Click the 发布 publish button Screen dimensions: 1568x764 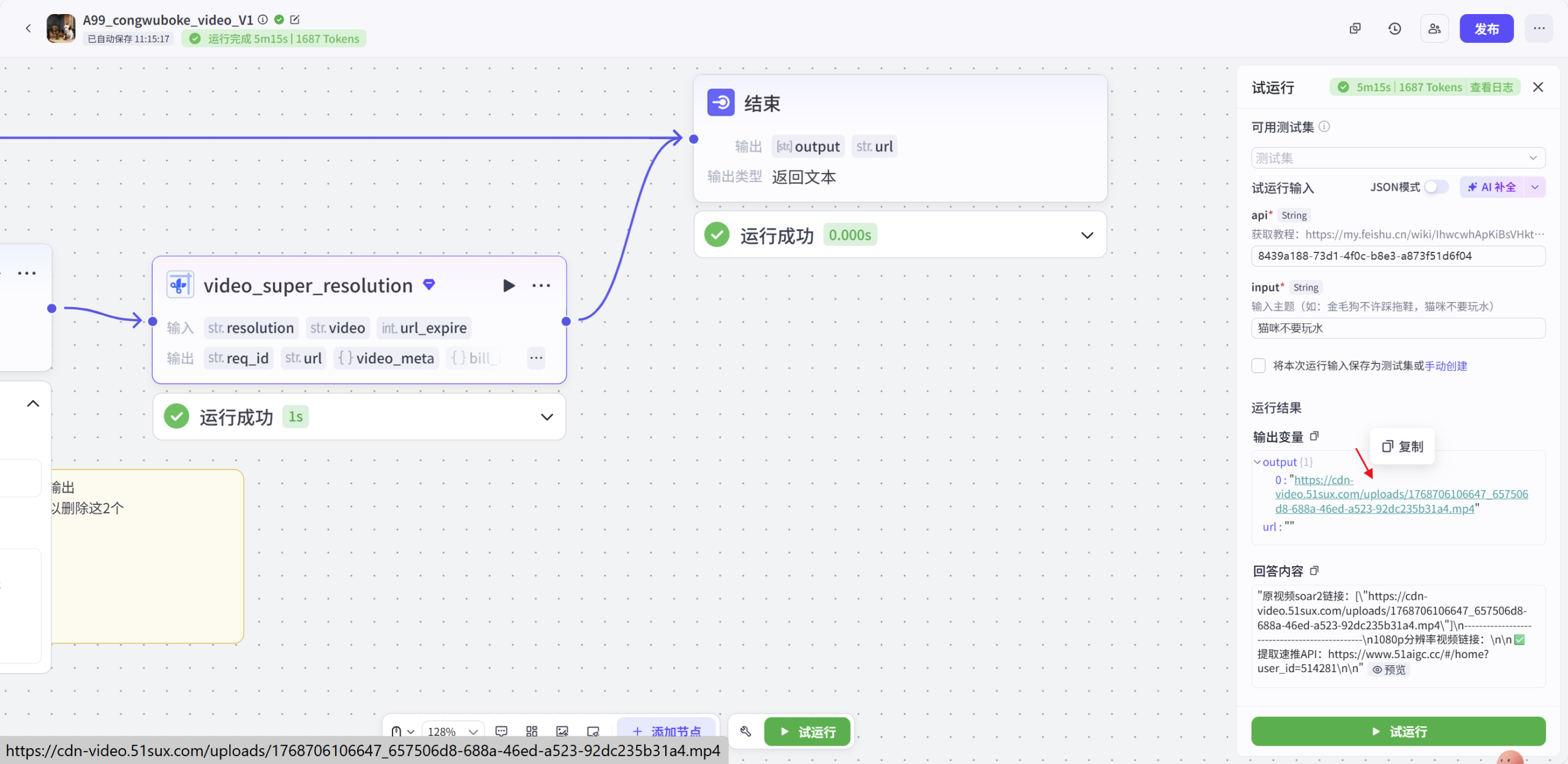coord(1487,28)
